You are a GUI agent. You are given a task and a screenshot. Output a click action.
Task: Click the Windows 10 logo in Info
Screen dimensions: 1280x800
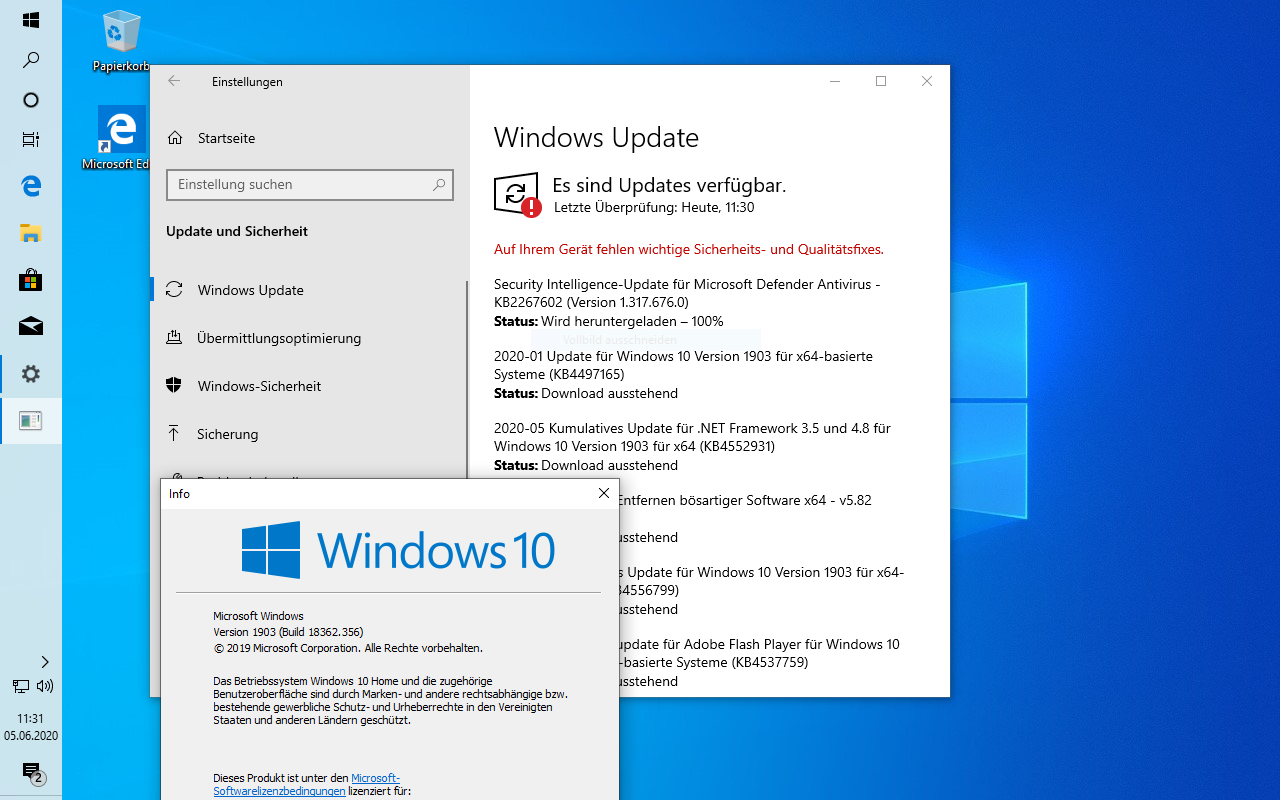click(398, 550)
